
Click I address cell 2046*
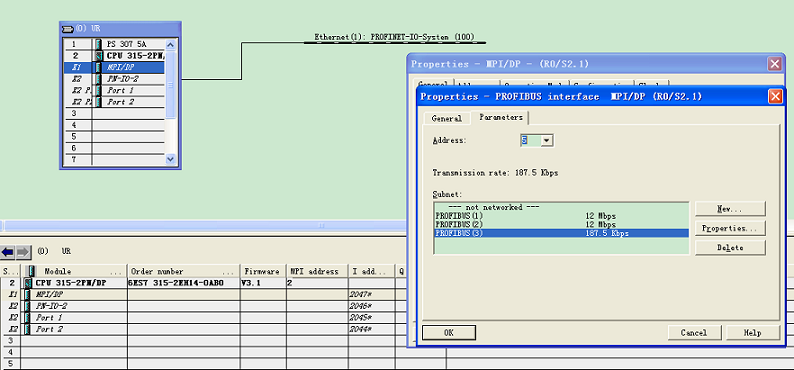point(372,306)
